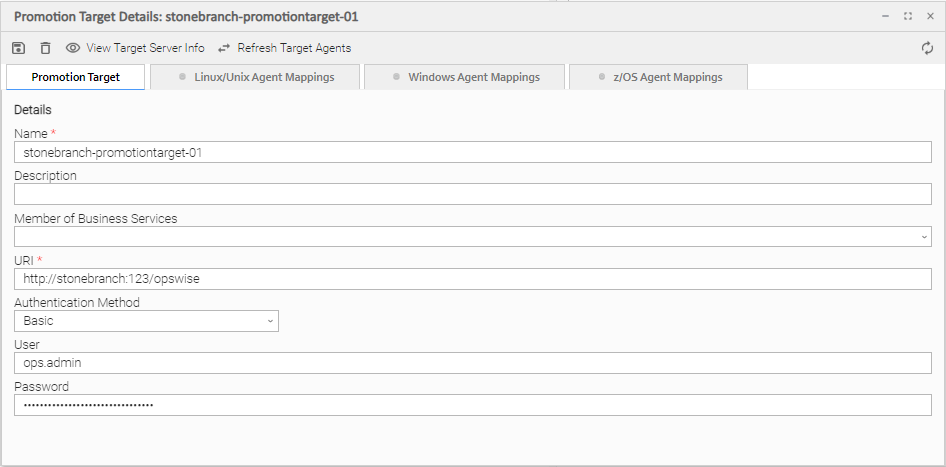Click View Target Server Info
946x467 pixels.
pyautogui.click(x=135, y=48)
